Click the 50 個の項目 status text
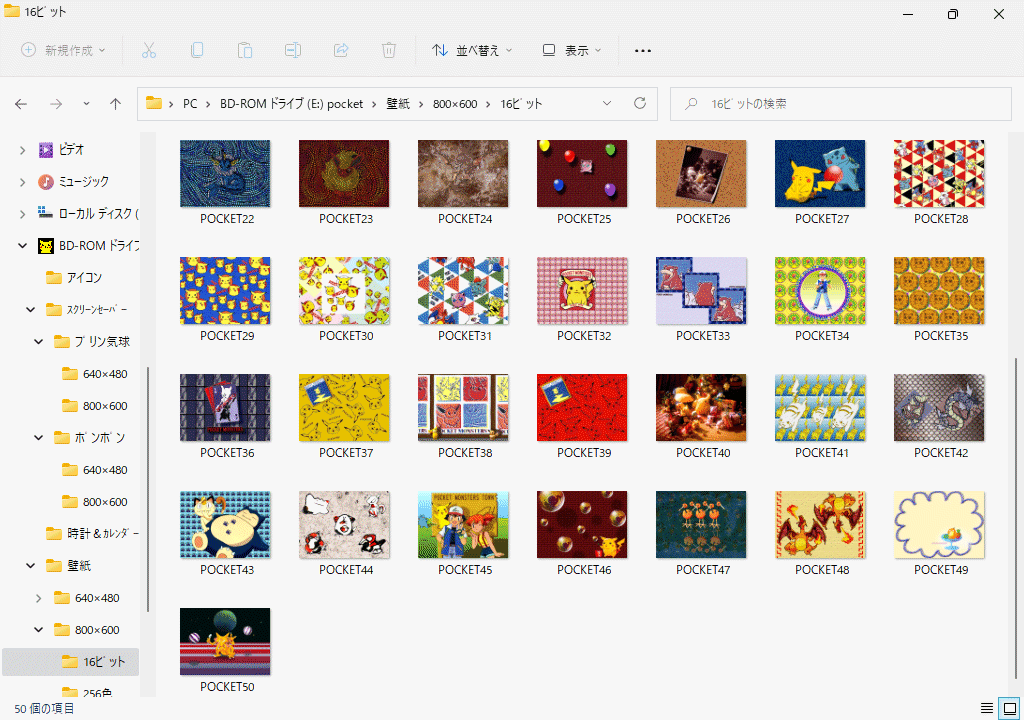The image size is (1024, 720). click(x=44, y=708)
